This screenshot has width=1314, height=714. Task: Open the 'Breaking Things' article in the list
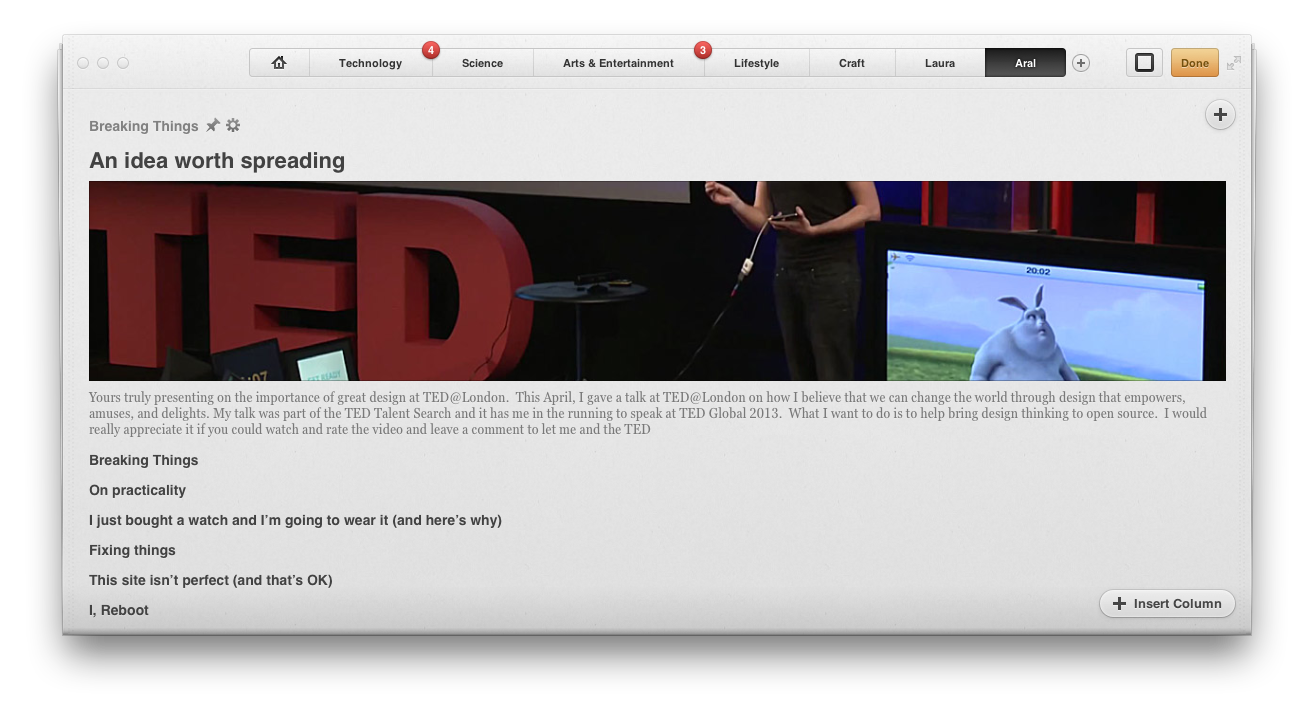[x=144, y=460]
